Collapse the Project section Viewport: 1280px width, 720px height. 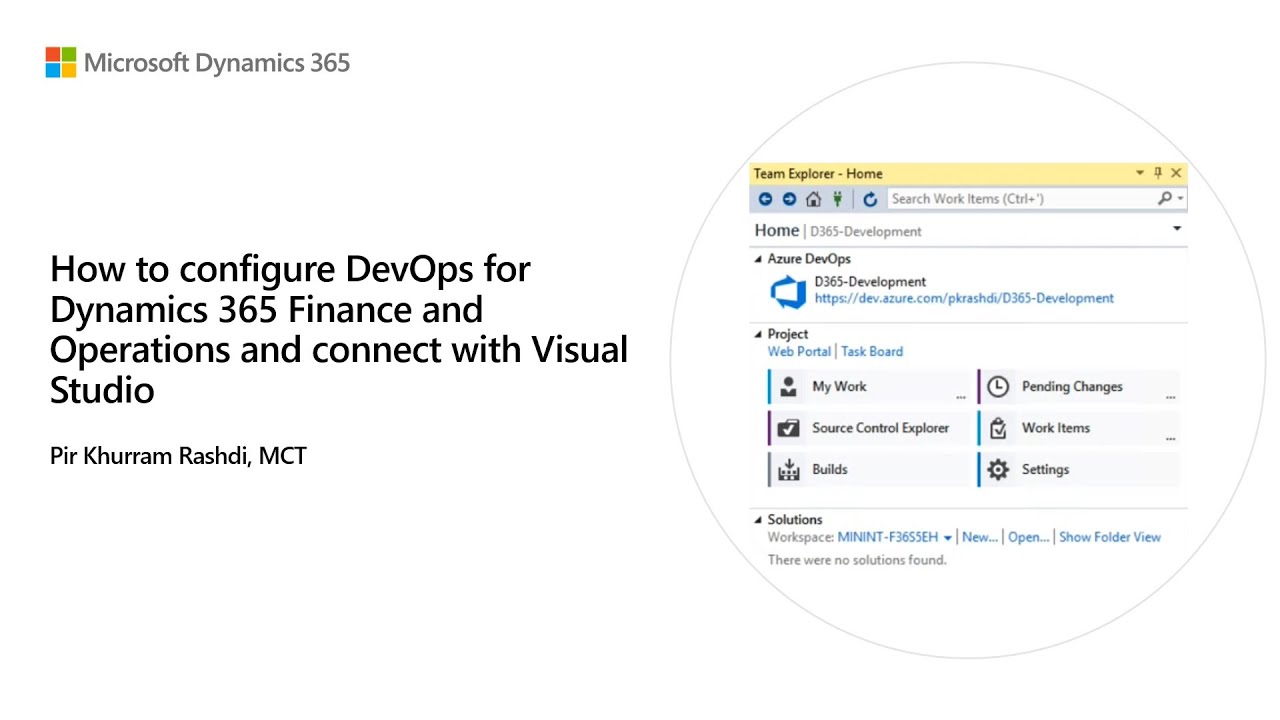tap(758, 334)
